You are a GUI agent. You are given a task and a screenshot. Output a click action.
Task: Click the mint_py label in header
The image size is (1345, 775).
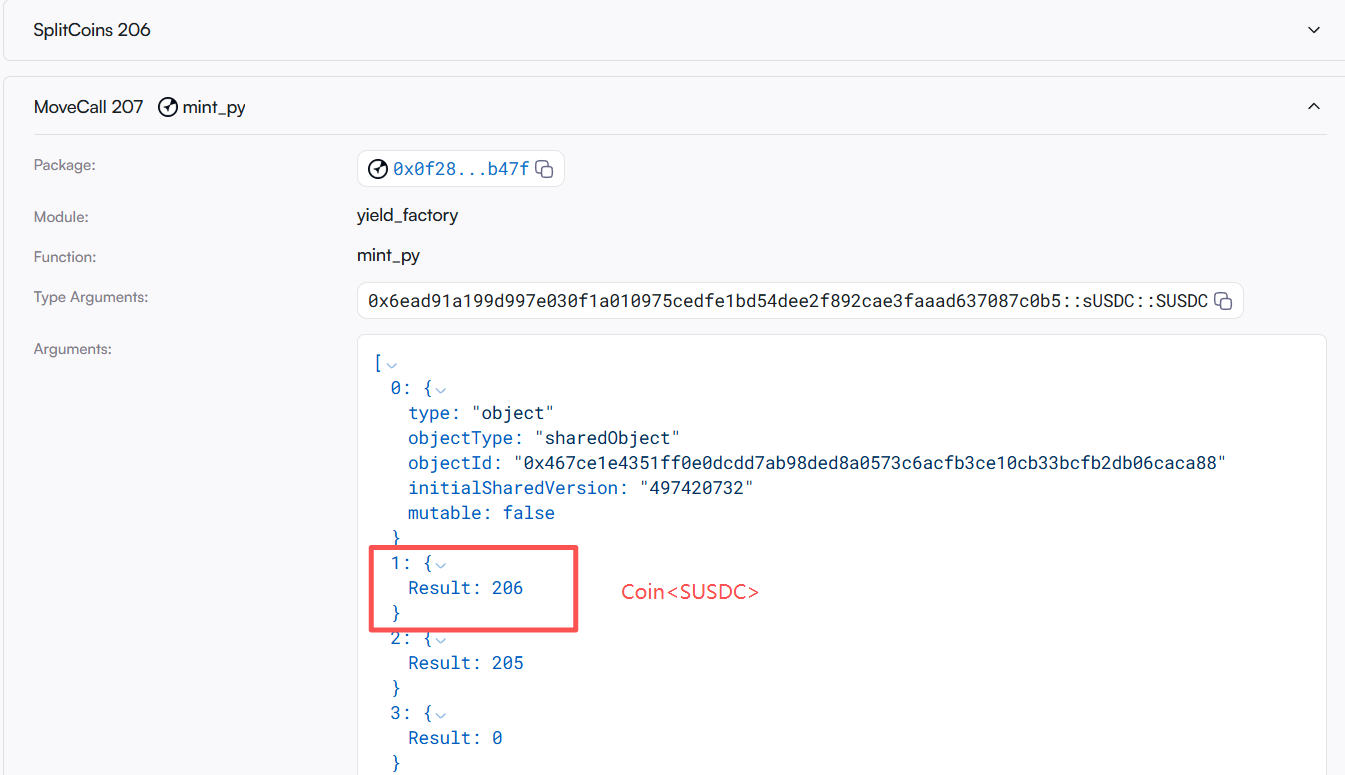pyautogui.click(x=214, y=107)
